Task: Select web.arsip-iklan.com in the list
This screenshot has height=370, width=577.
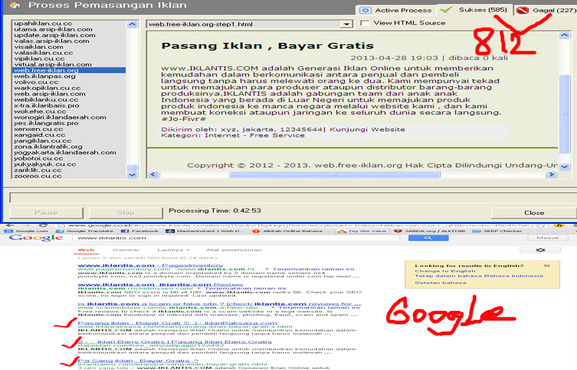Action: click(50, 94)
